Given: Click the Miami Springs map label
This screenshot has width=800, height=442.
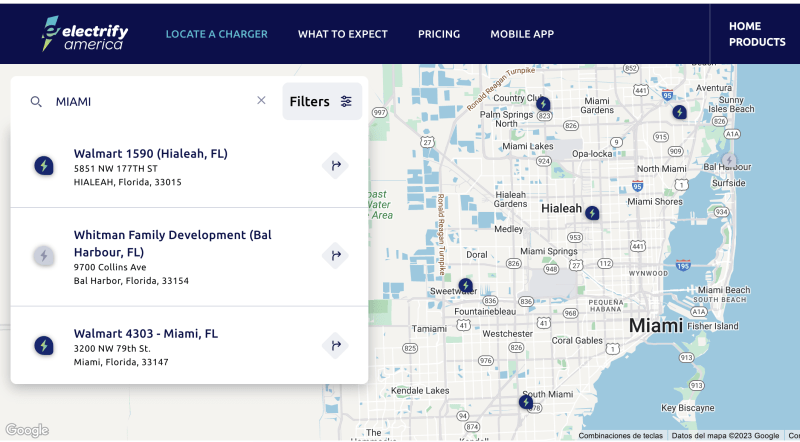Looking at the screenshot, I should (x=549, y=251).
